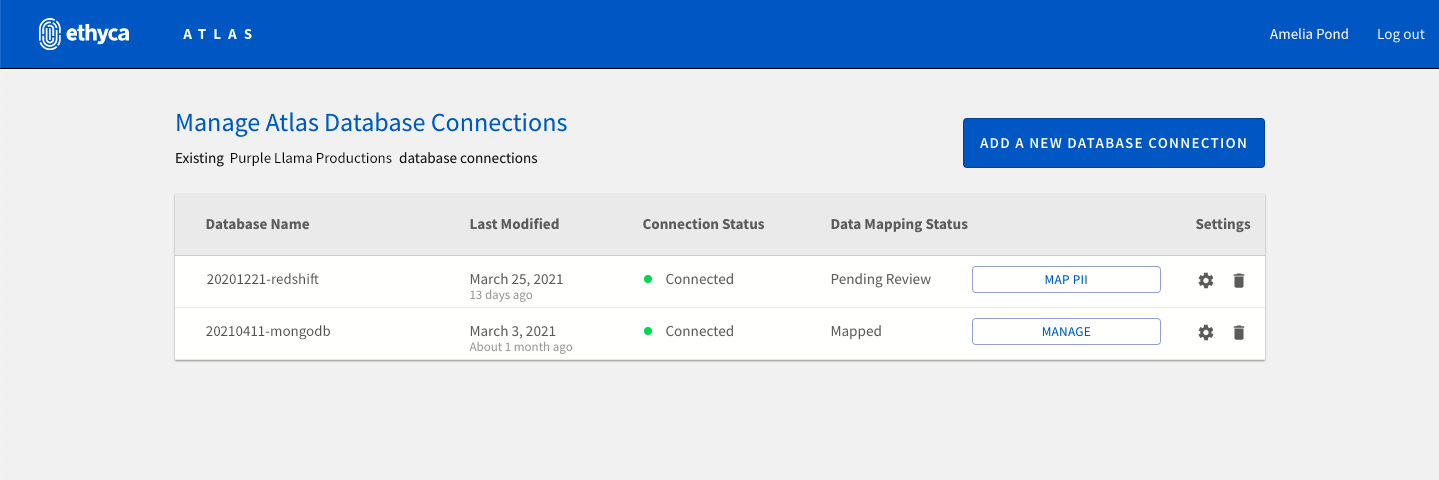
Task: Sort by Database Name column header
Action: (x=257, y=224)
